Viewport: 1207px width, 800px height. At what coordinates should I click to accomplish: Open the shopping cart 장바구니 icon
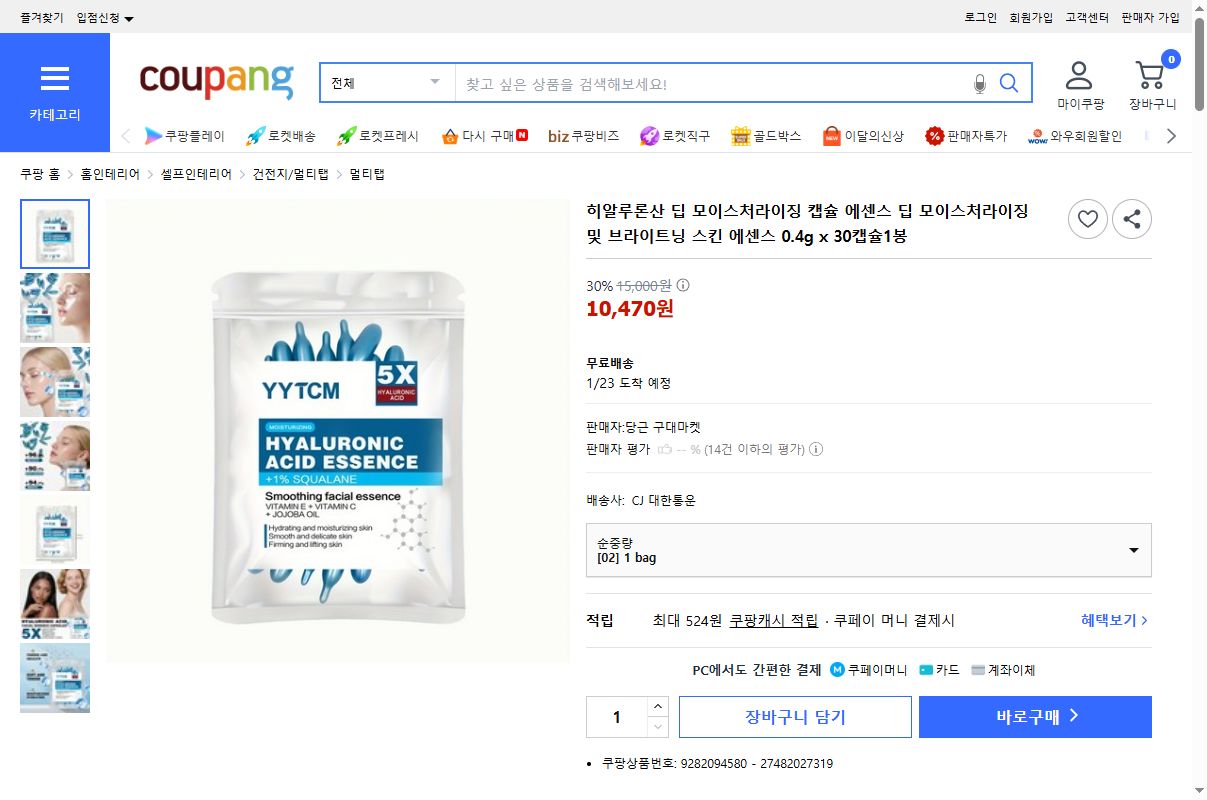click(1152, 76)
